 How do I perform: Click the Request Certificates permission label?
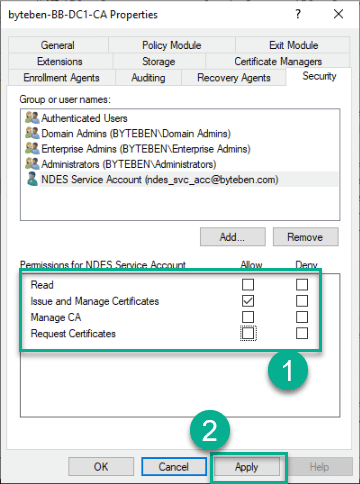73,333
